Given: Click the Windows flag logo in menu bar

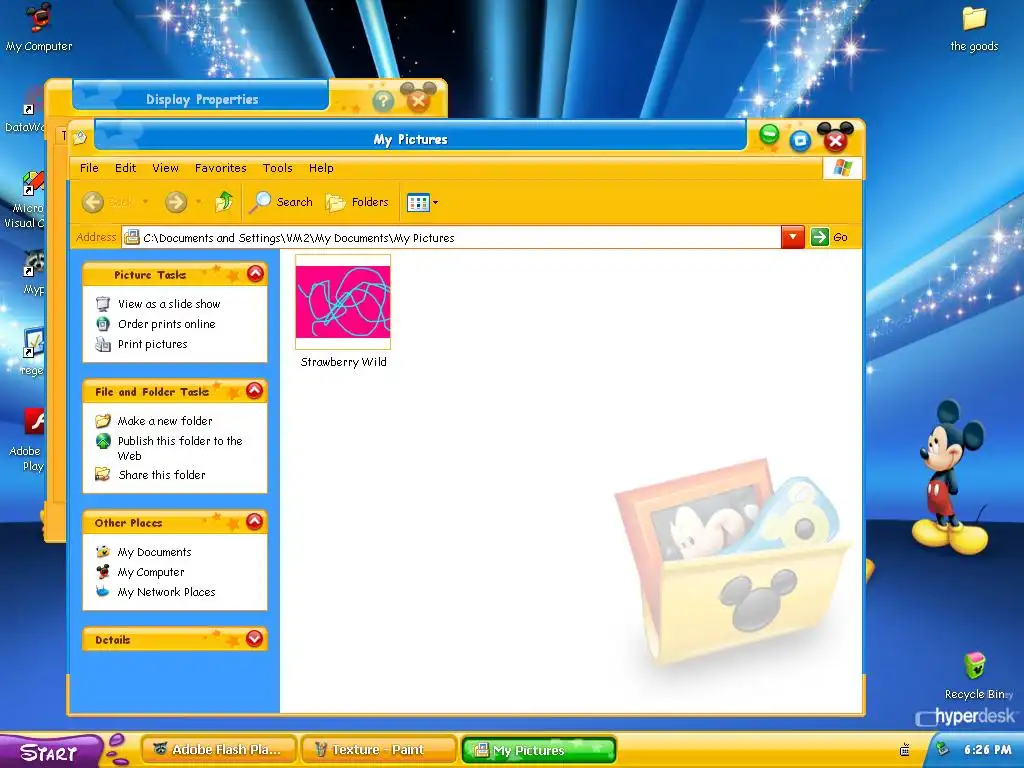Looking at the screenshot, I should 842,168.
